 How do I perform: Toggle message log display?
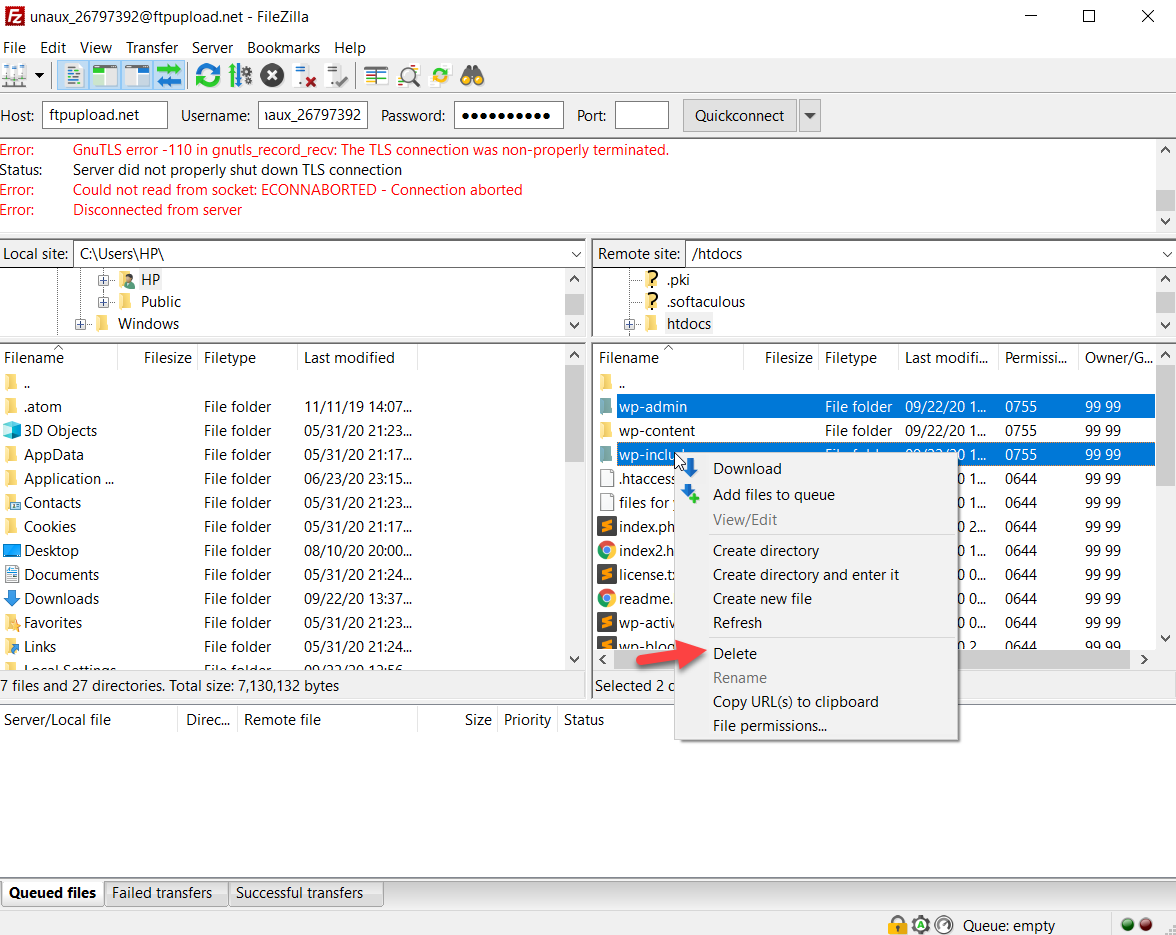(x=73, y=76)
